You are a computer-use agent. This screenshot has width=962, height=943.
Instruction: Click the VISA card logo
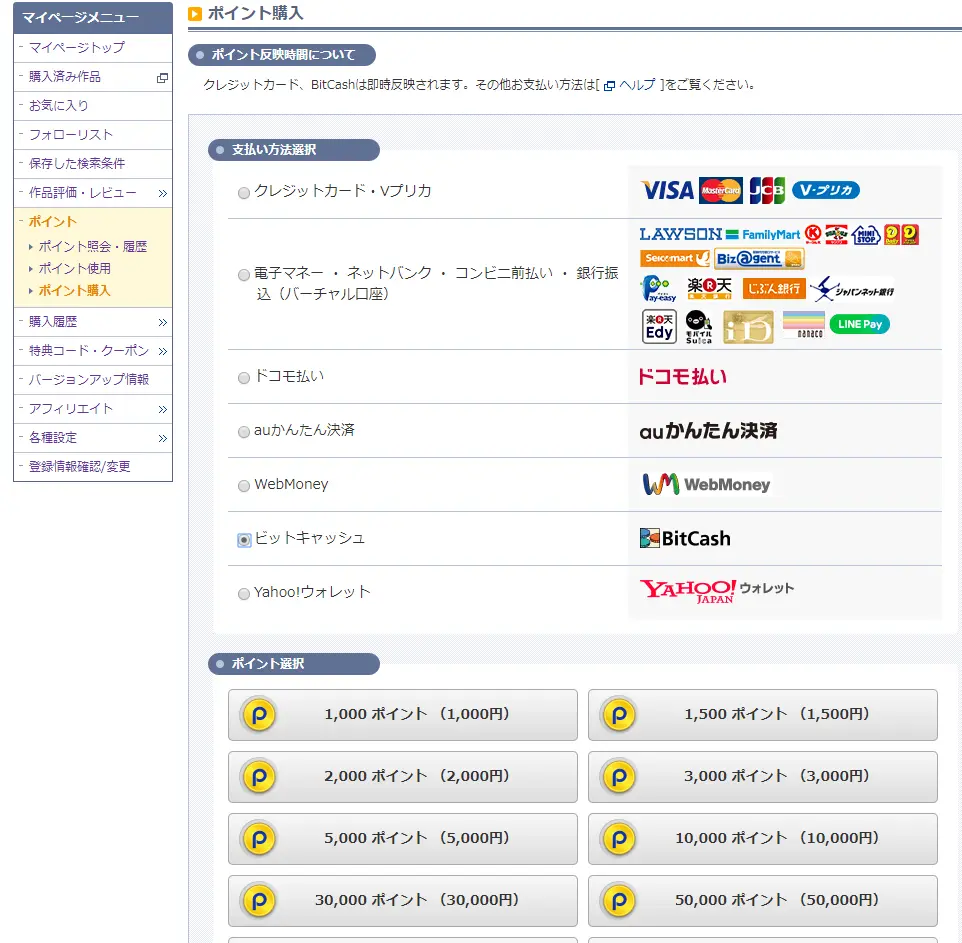[668, 190]
